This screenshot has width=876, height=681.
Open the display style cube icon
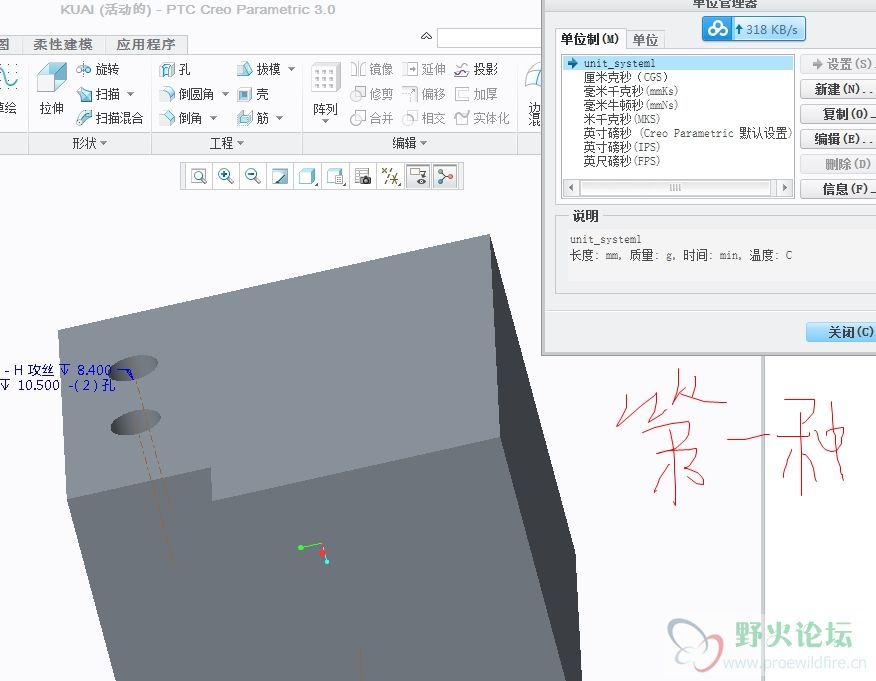coord(307,177)
